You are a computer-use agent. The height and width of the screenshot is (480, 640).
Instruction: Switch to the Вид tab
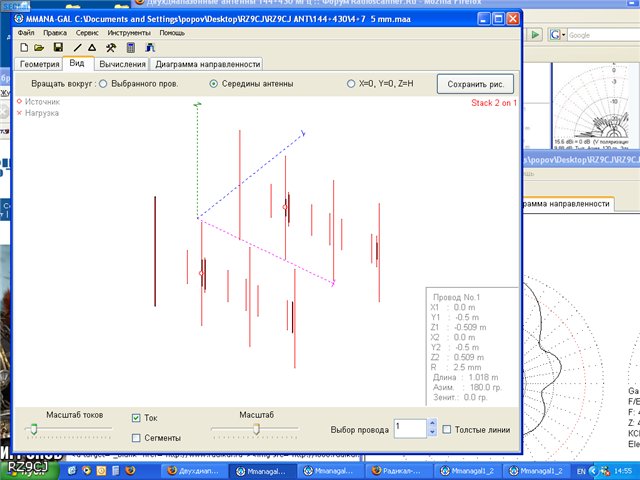coord(77,63)
